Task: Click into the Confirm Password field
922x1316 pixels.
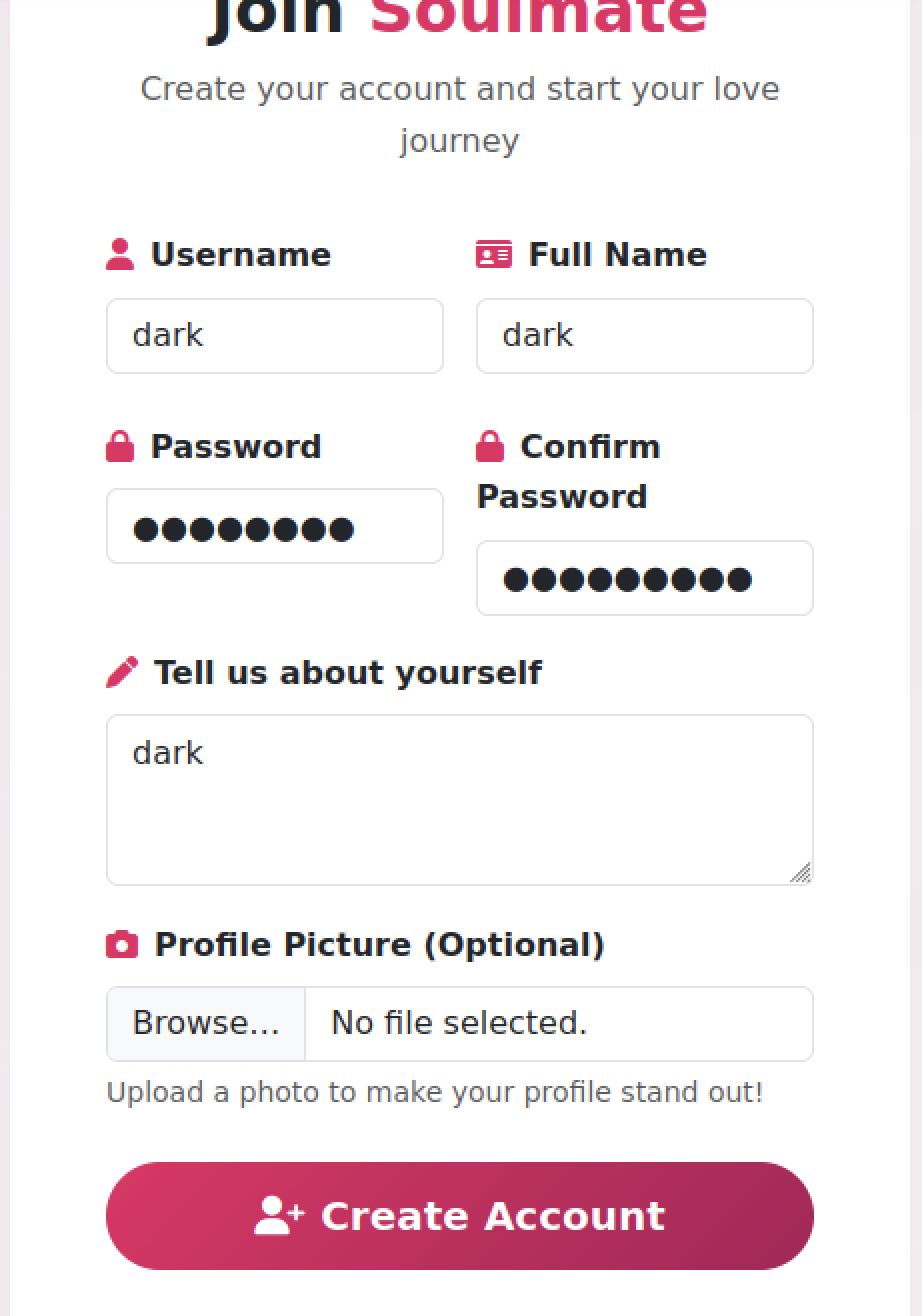Action: [x=645, y=579]
